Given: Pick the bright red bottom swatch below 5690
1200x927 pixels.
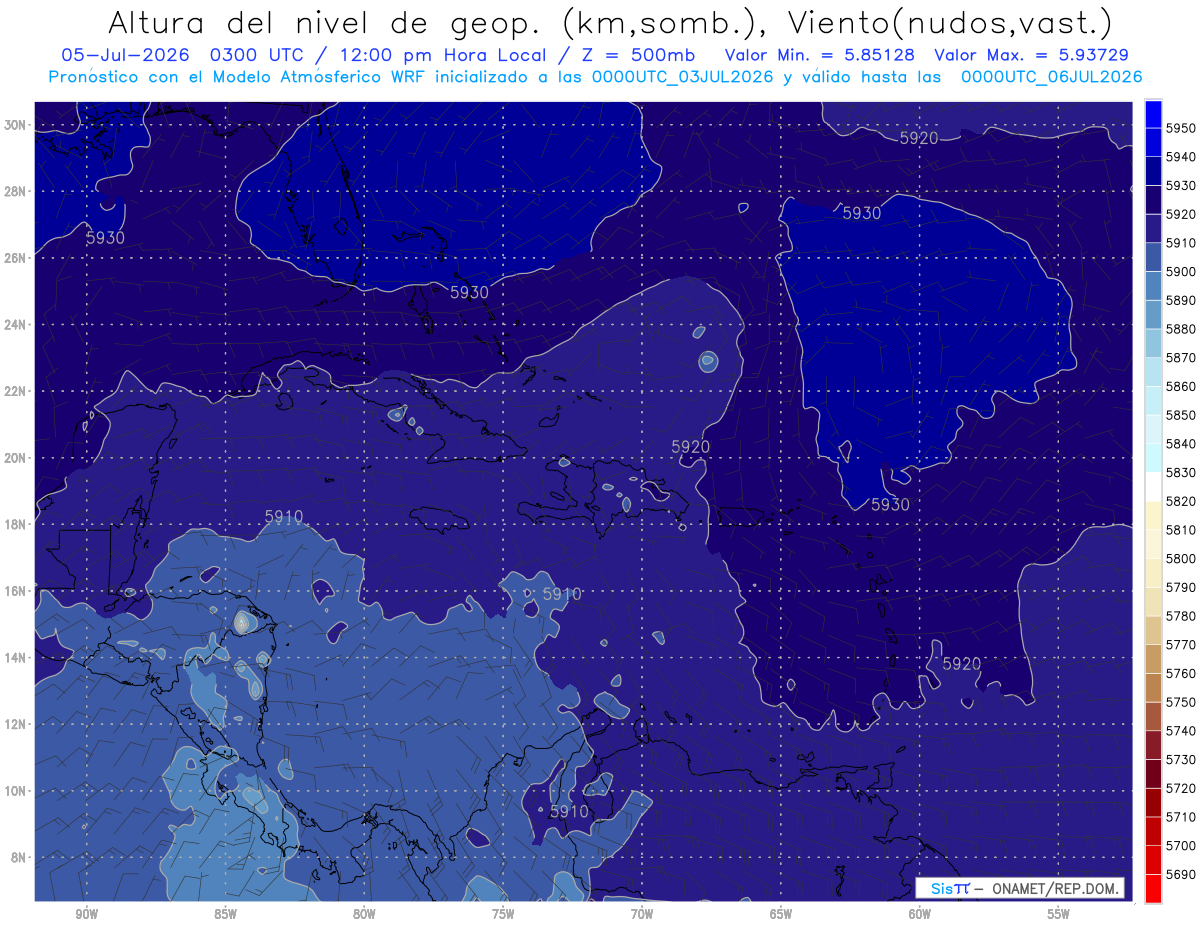Looking at the screenshot, I should [1153, 889].
